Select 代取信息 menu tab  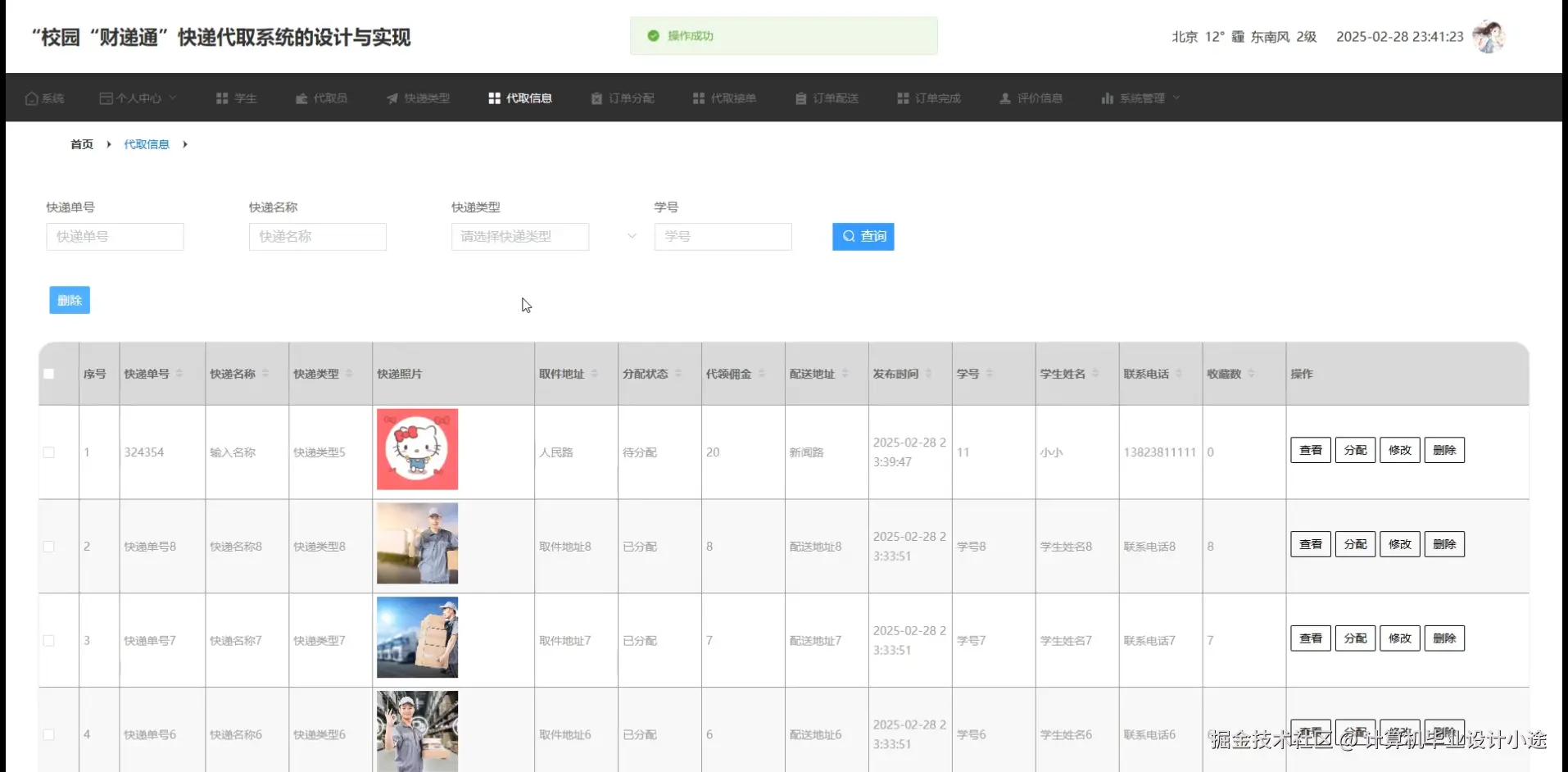[520, 98]
